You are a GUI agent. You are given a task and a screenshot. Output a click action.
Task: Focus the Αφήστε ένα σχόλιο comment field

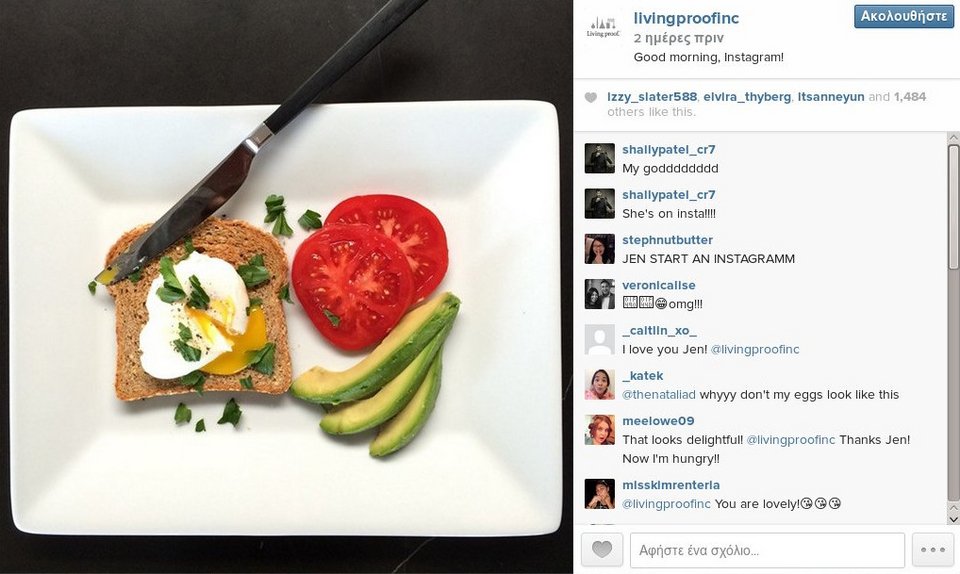click(x=767, y=550)
